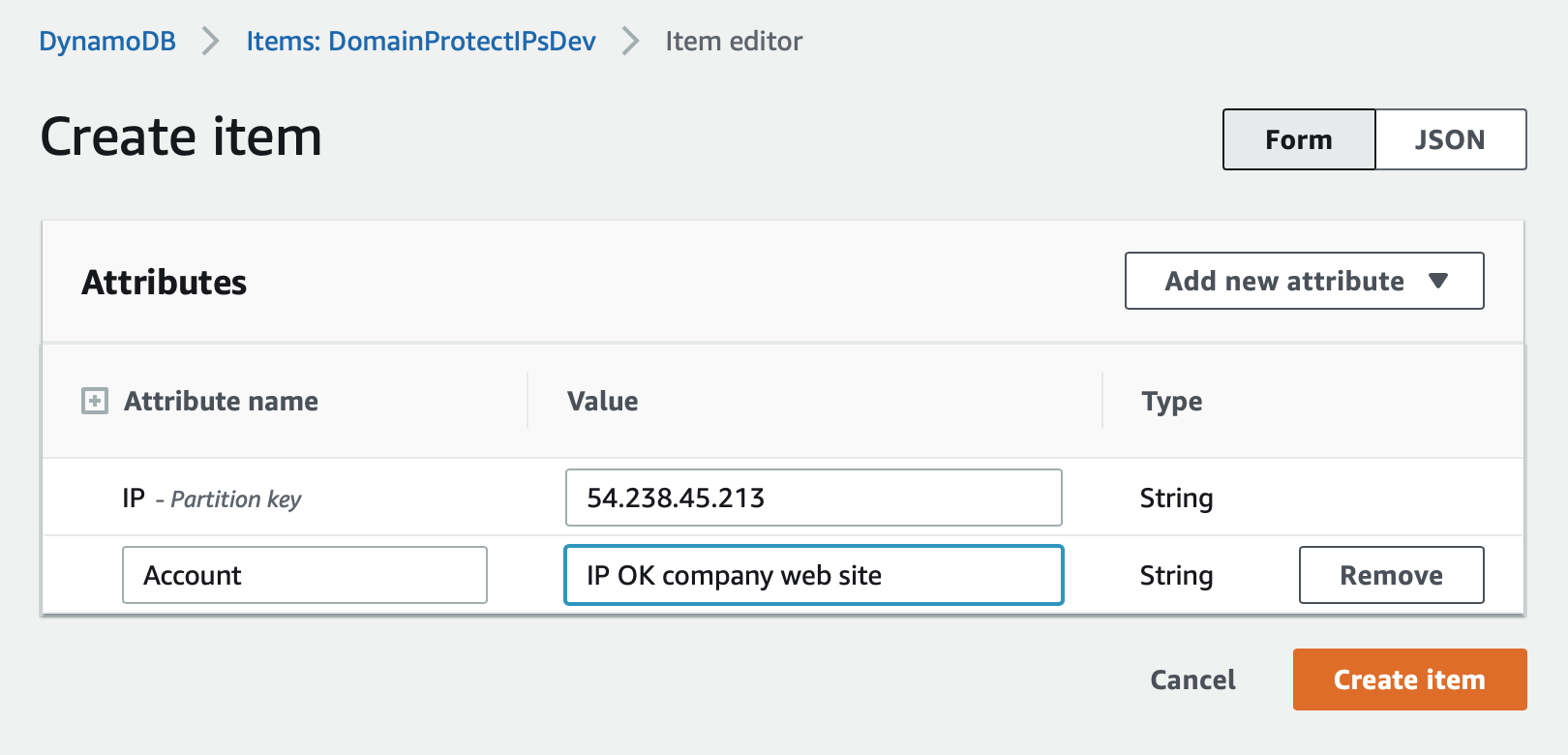Select the Attribute name column header
The height and width of the screenshot is (755, 1568).
coord(221,401)
